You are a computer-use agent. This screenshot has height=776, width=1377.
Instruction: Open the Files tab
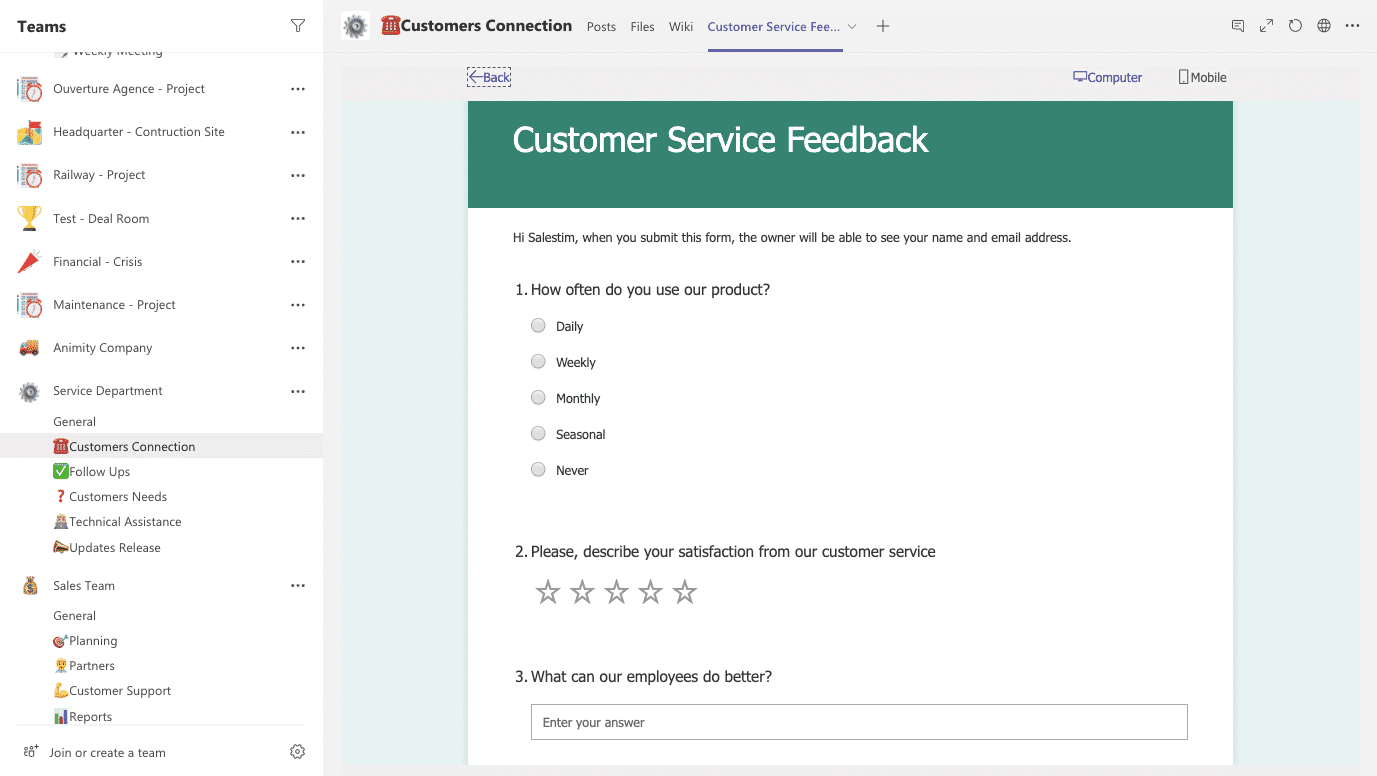[642, 27]
